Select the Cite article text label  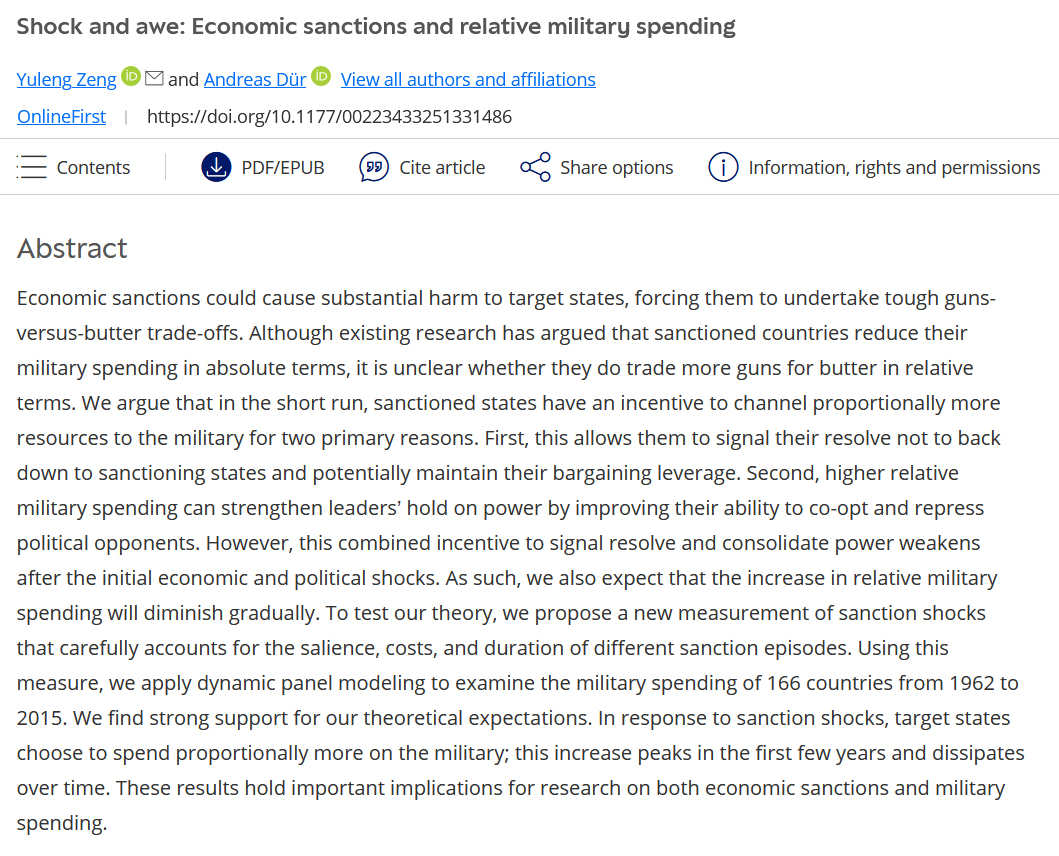click(442, 168)
